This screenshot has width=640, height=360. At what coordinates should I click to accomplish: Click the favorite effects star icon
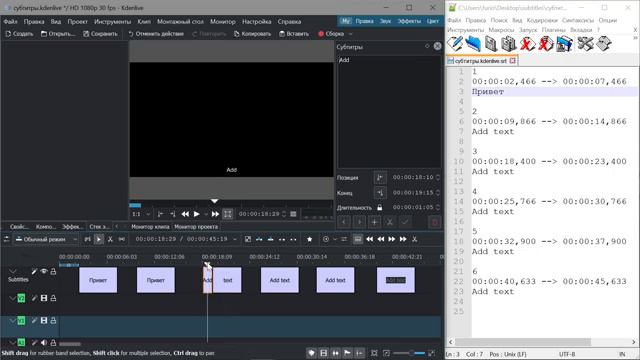[309, 239]
